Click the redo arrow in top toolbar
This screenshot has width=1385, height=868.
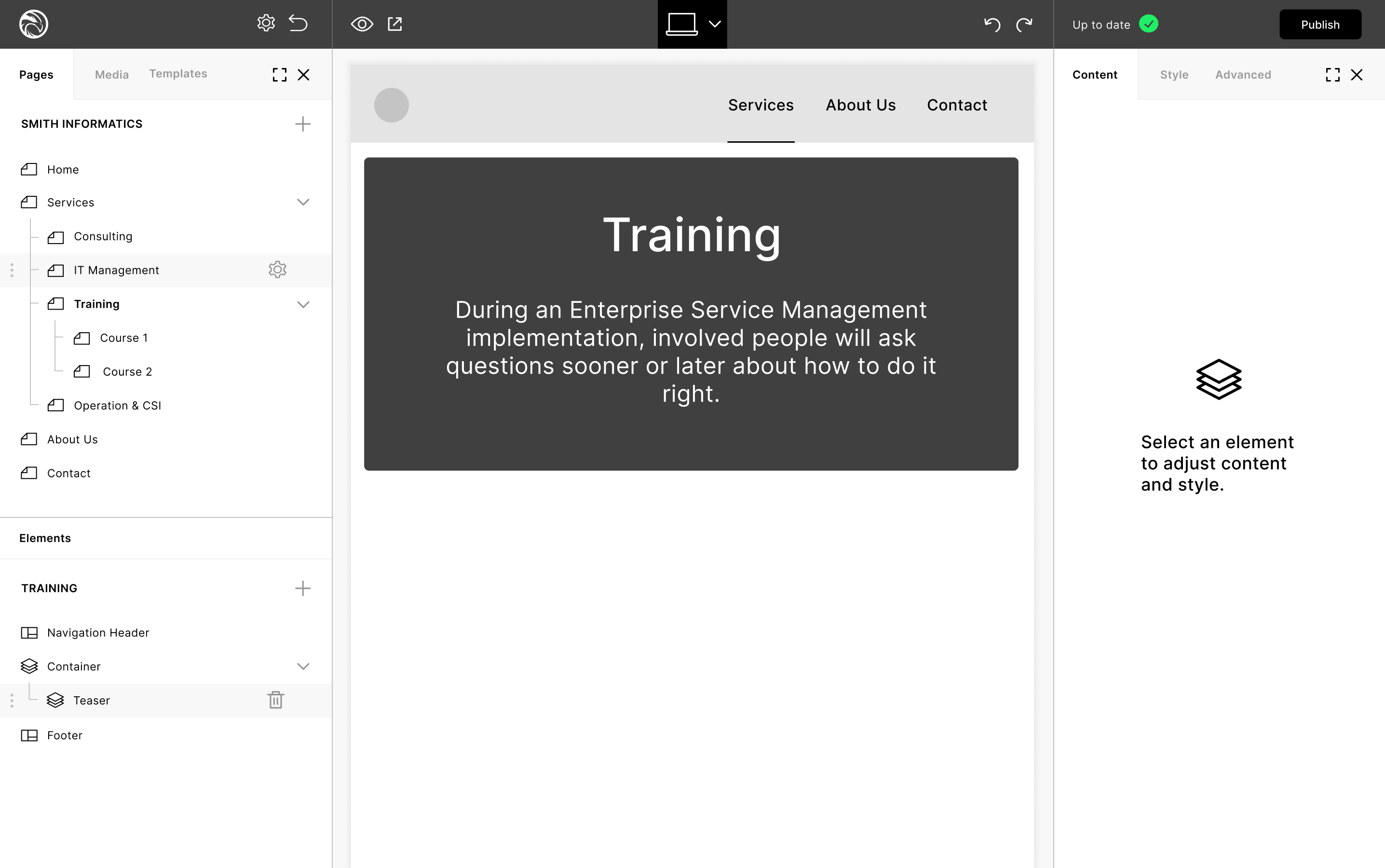[x=1025, y=24]
